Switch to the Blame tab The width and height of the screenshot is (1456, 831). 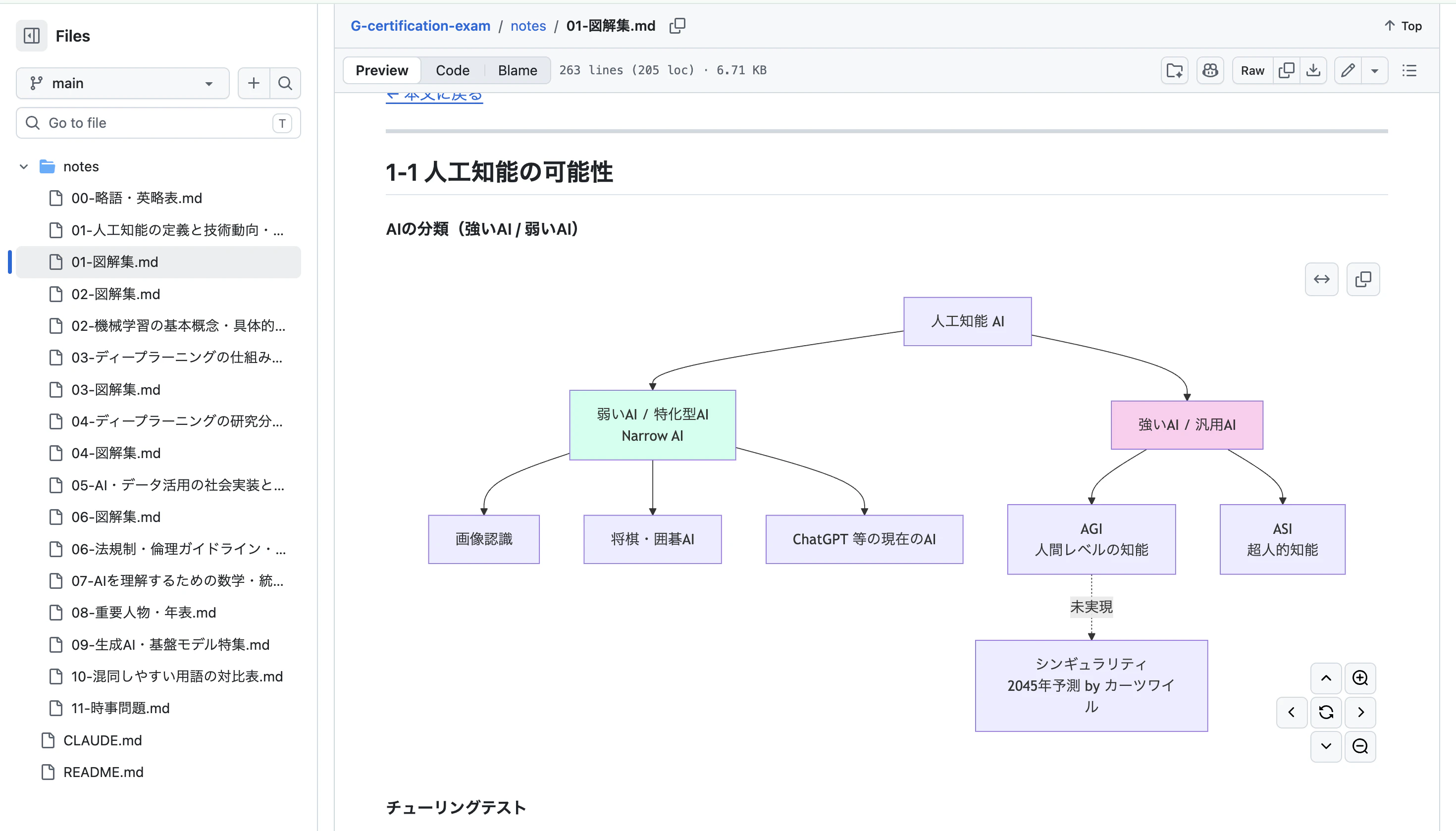tap(517, 70)
